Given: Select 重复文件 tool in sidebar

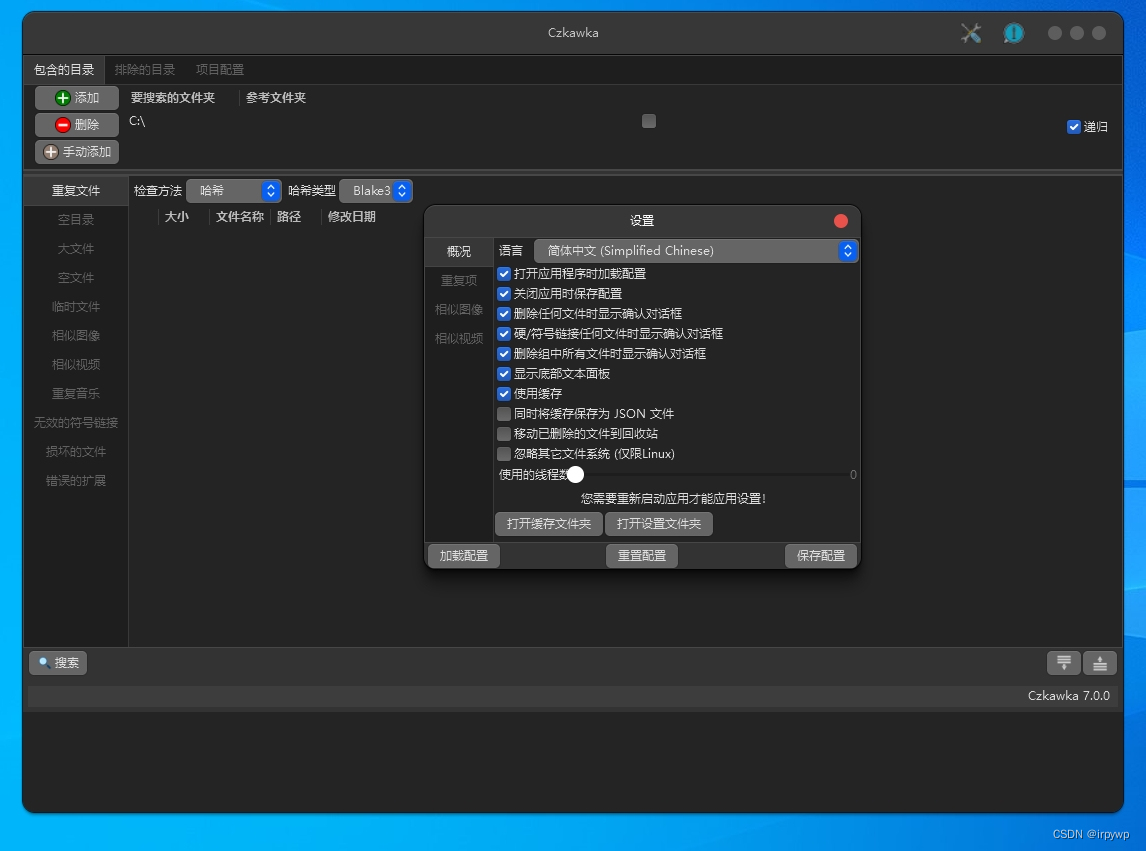Looking at the screenshot, I should click(76, 191).
